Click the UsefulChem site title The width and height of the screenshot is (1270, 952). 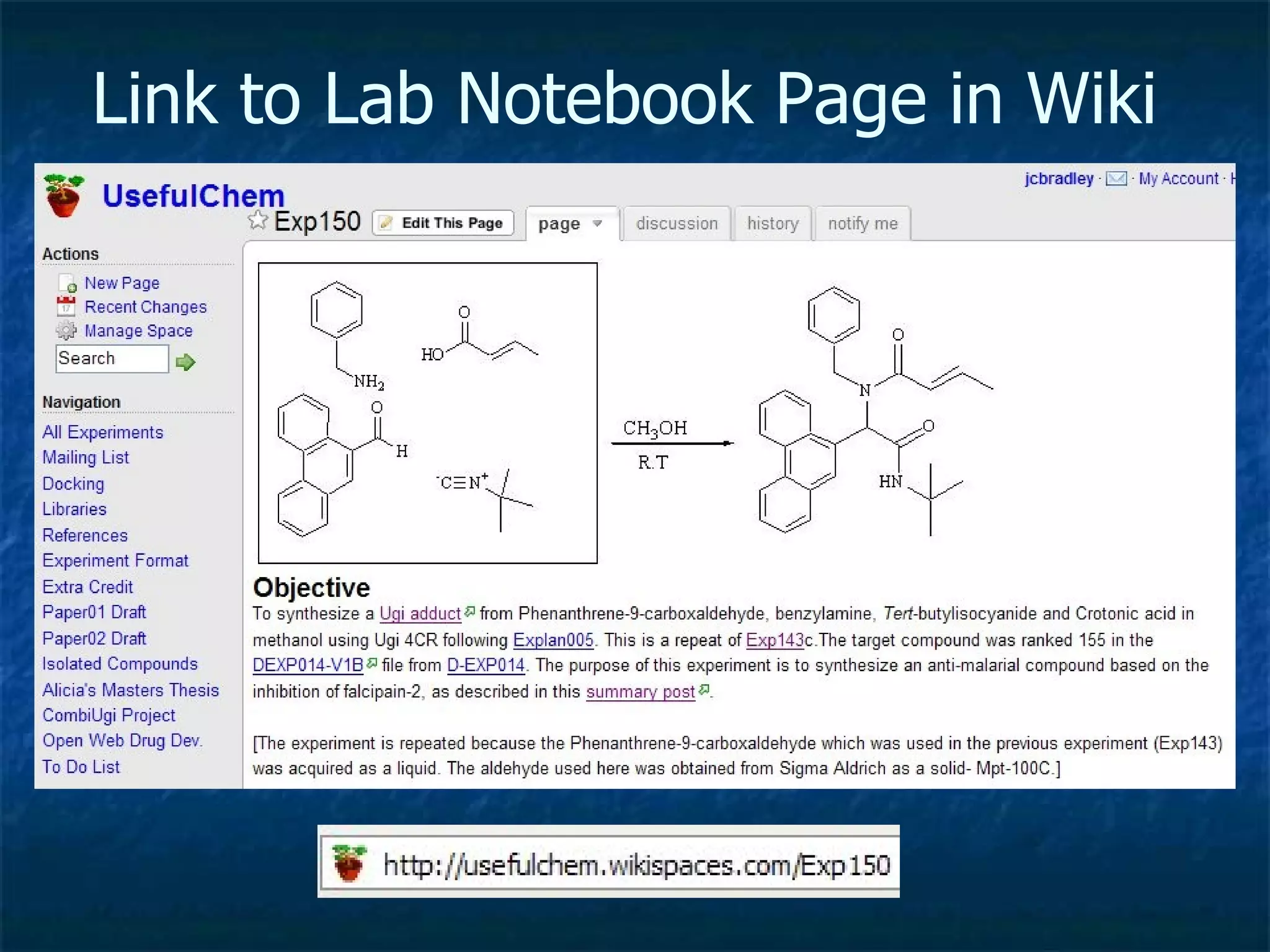[x=193, y=196]
